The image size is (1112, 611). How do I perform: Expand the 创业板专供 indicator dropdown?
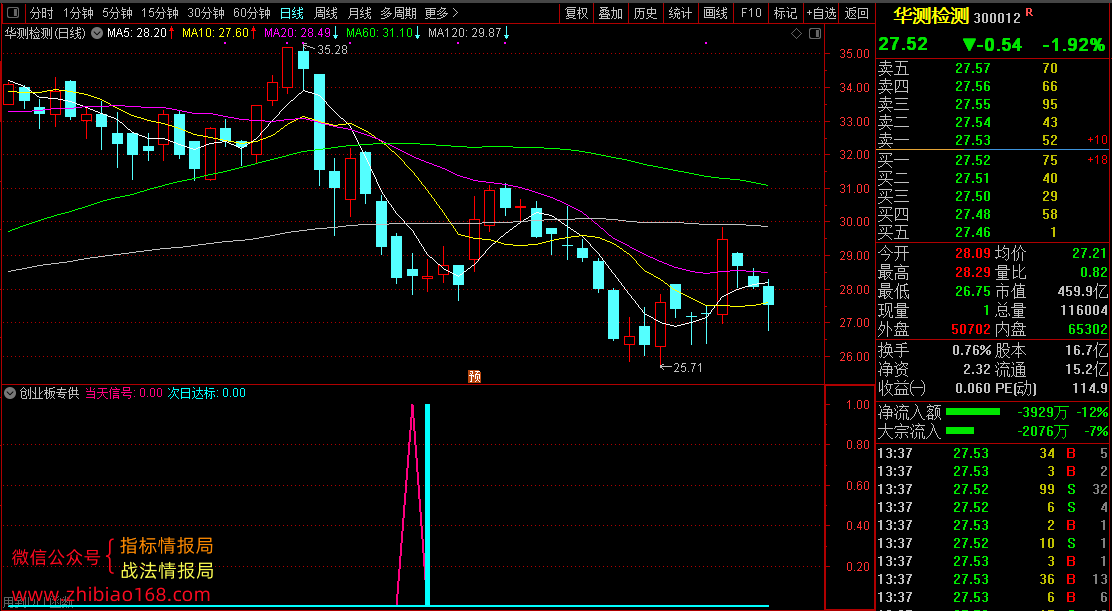pyautogui.click(x=11, y=393)
